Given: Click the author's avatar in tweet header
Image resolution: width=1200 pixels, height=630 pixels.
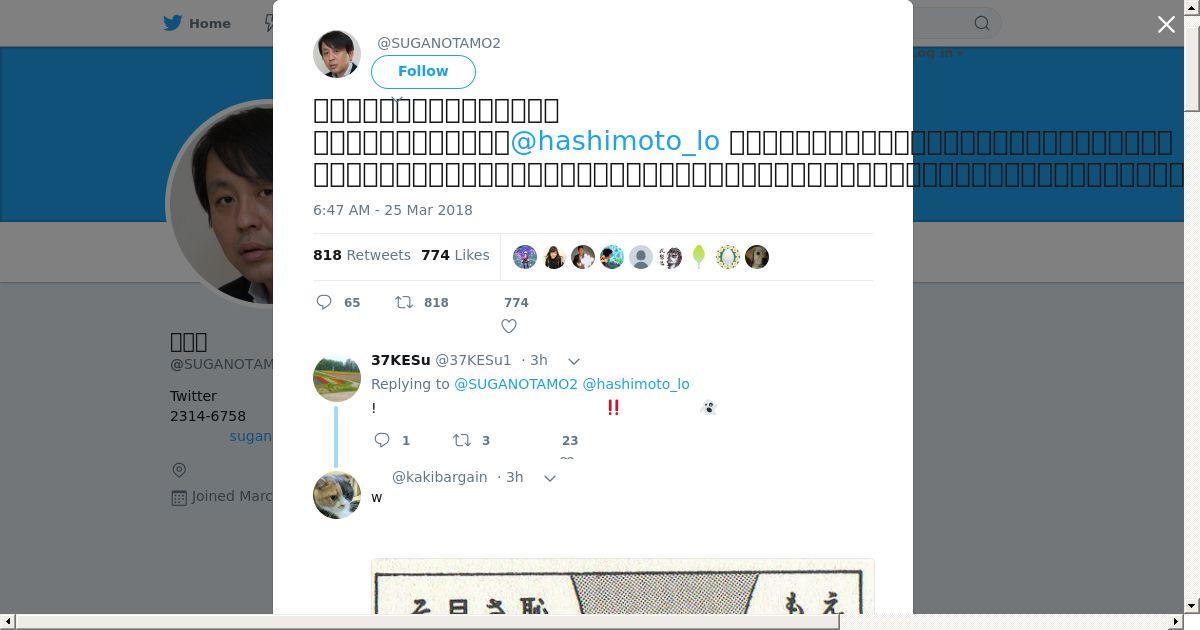Looking at the screenshot, I should click(x=337, y=54).
